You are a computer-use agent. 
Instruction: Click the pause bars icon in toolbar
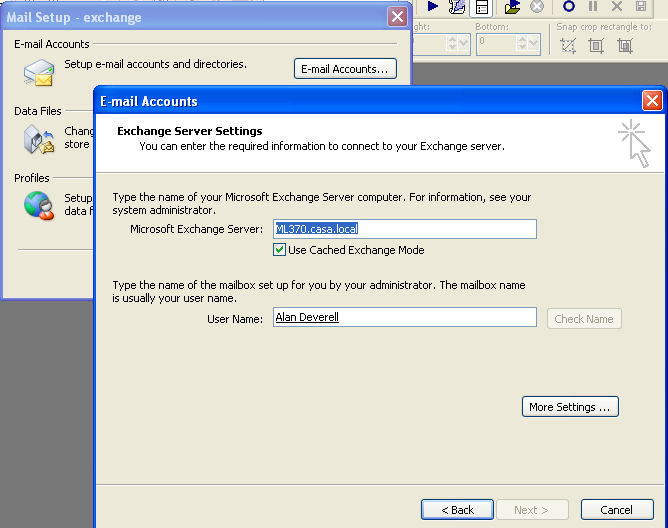[x=593, y=6]
